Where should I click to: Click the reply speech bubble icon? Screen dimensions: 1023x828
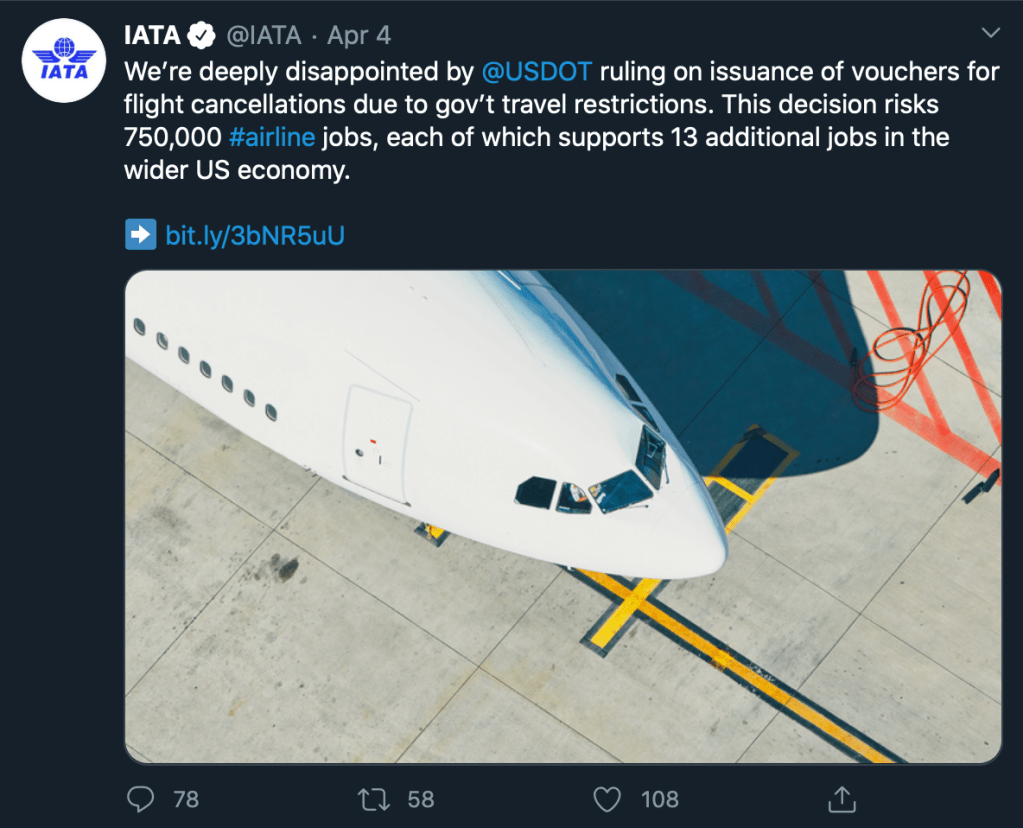coord(140,799)
